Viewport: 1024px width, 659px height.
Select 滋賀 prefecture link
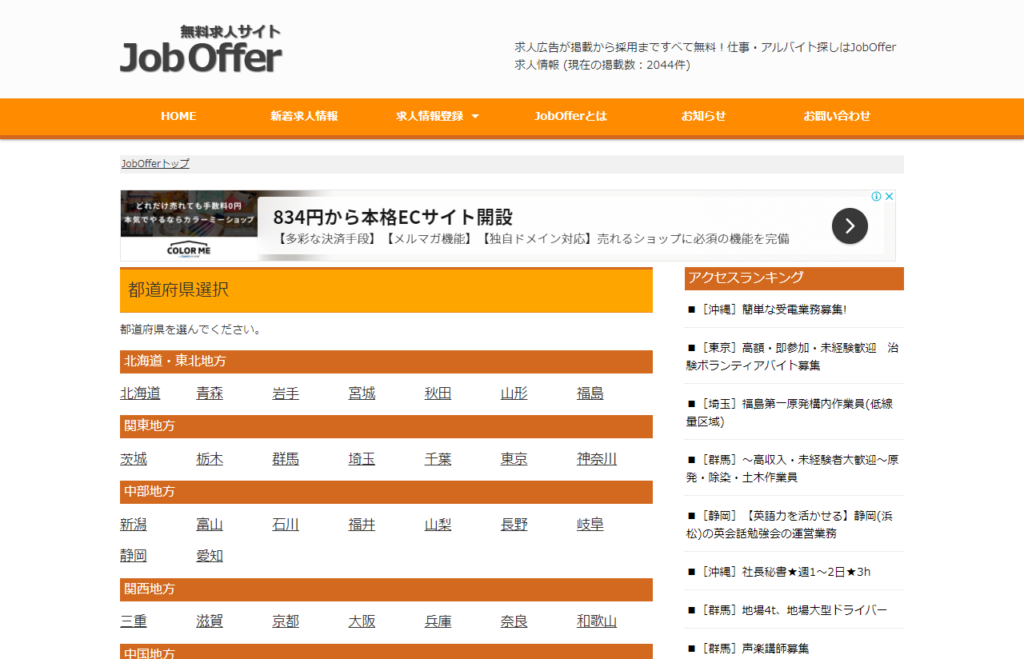pyautogui.click(x=210, y=621)
